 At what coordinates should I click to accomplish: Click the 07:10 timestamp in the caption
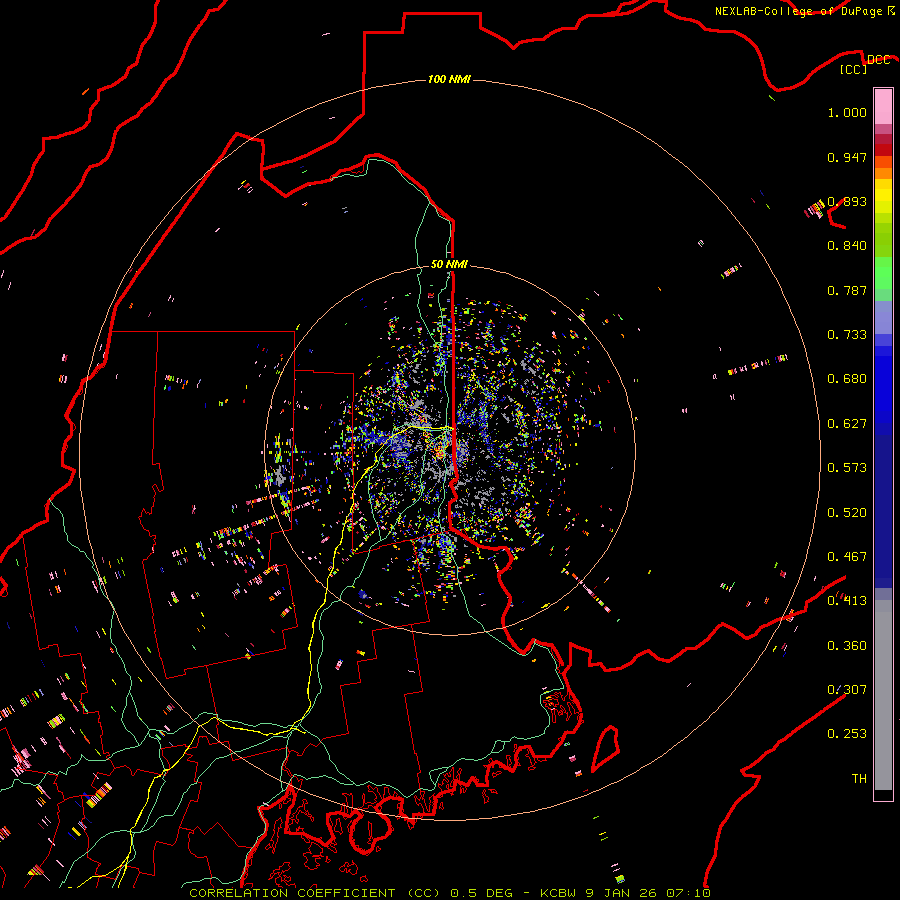tap(689, 893)
